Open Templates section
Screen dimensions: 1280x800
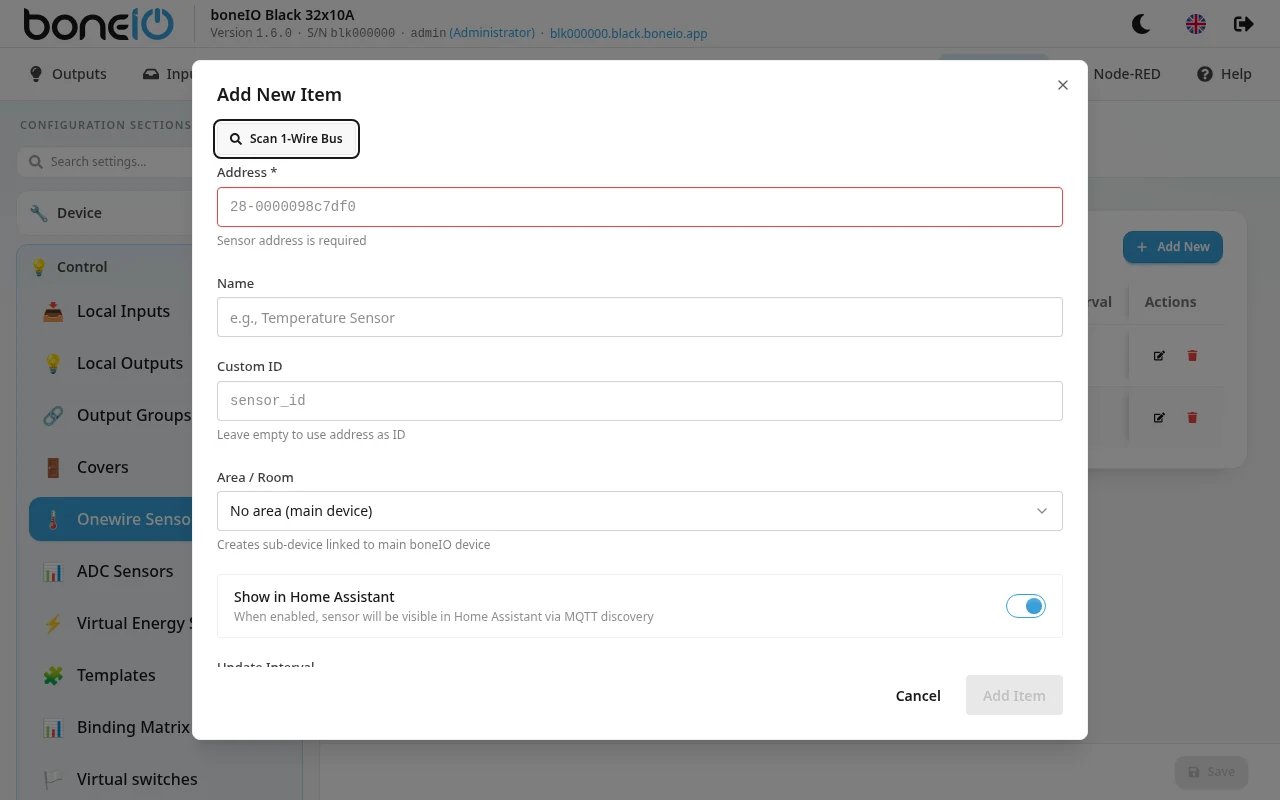111,676
